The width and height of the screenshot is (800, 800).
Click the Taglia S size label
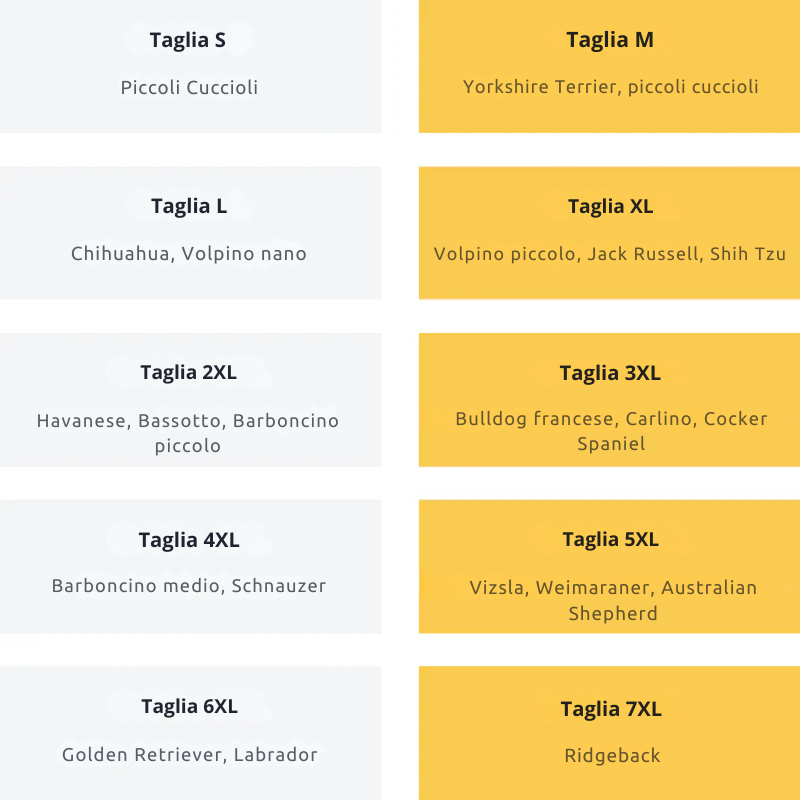pyautogui.click(x=188, y=40)
